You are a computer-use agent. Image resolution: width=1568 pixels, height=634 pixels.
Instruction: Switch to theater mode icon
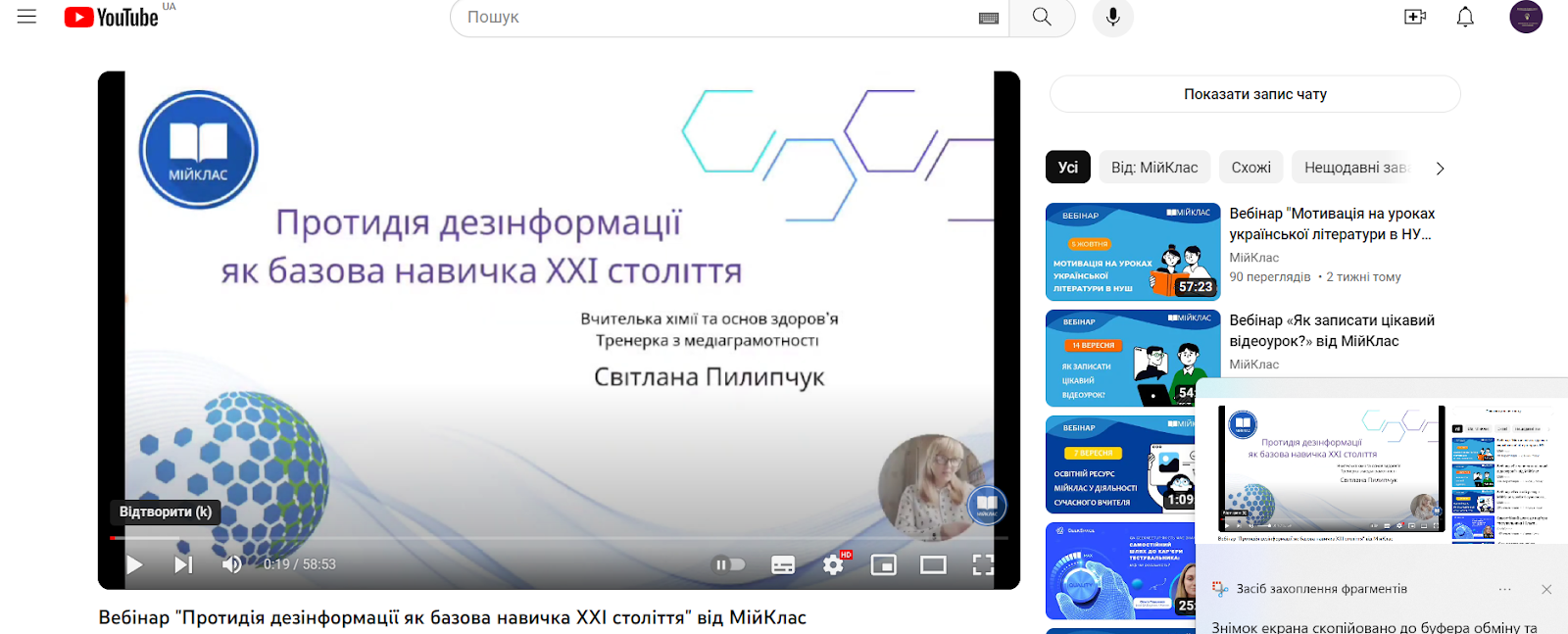(x=933, y=564)
